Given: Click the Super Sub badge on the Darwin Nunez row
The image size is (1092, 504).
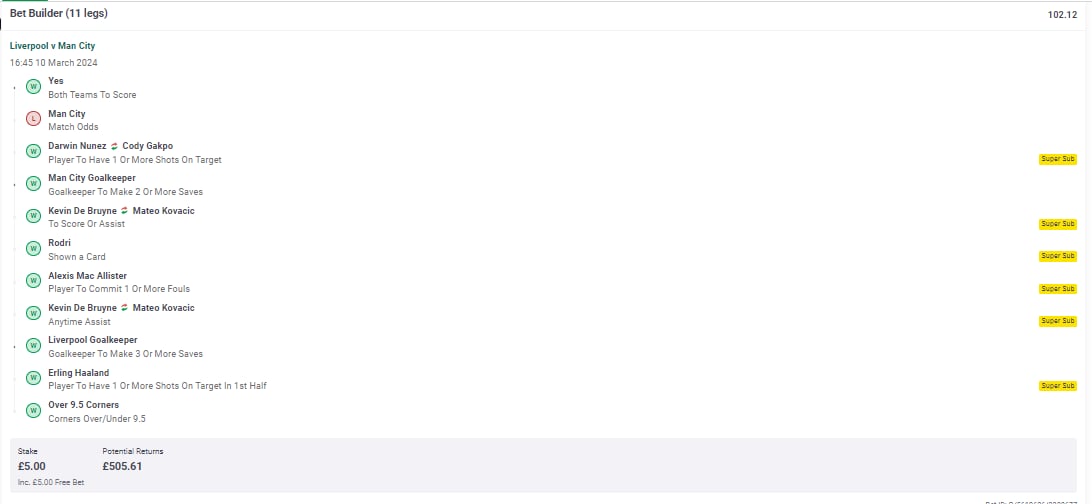Looking at the screenshot, I should [1057, 159].
